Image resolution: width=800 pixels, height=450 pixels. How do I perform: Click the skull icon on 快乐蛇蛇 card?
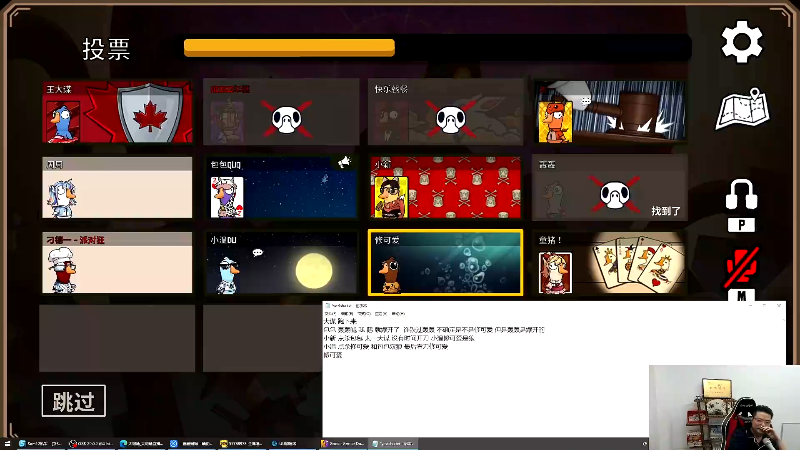tap(451, 120)
